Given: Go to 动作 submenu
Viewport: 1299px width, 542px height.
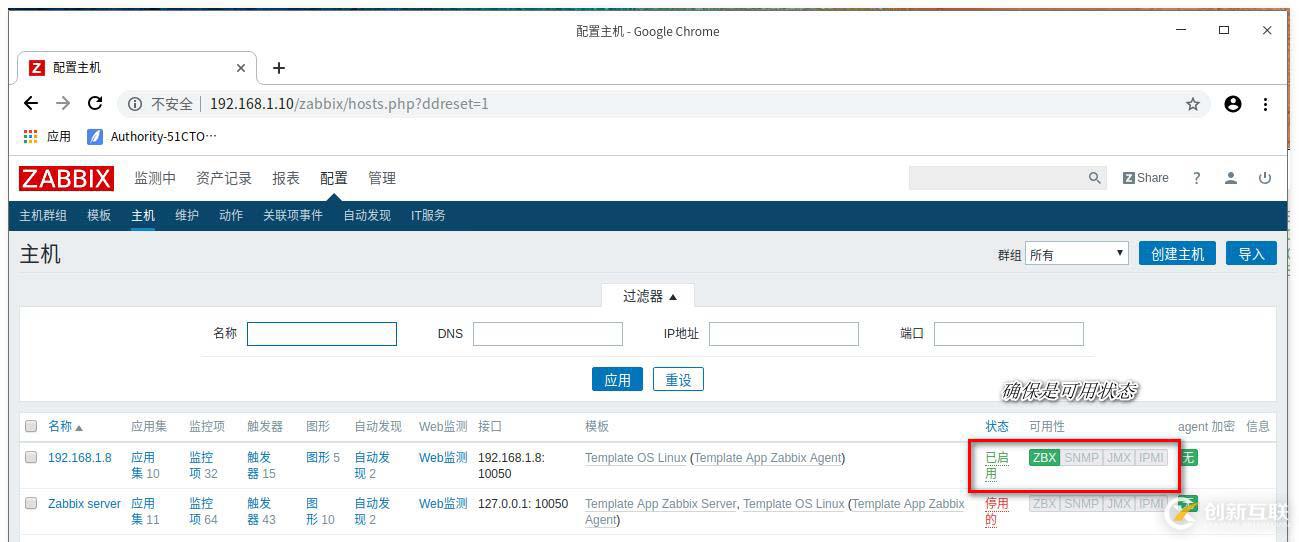Looking at the screenshot, I should click(x=231, y=215).
